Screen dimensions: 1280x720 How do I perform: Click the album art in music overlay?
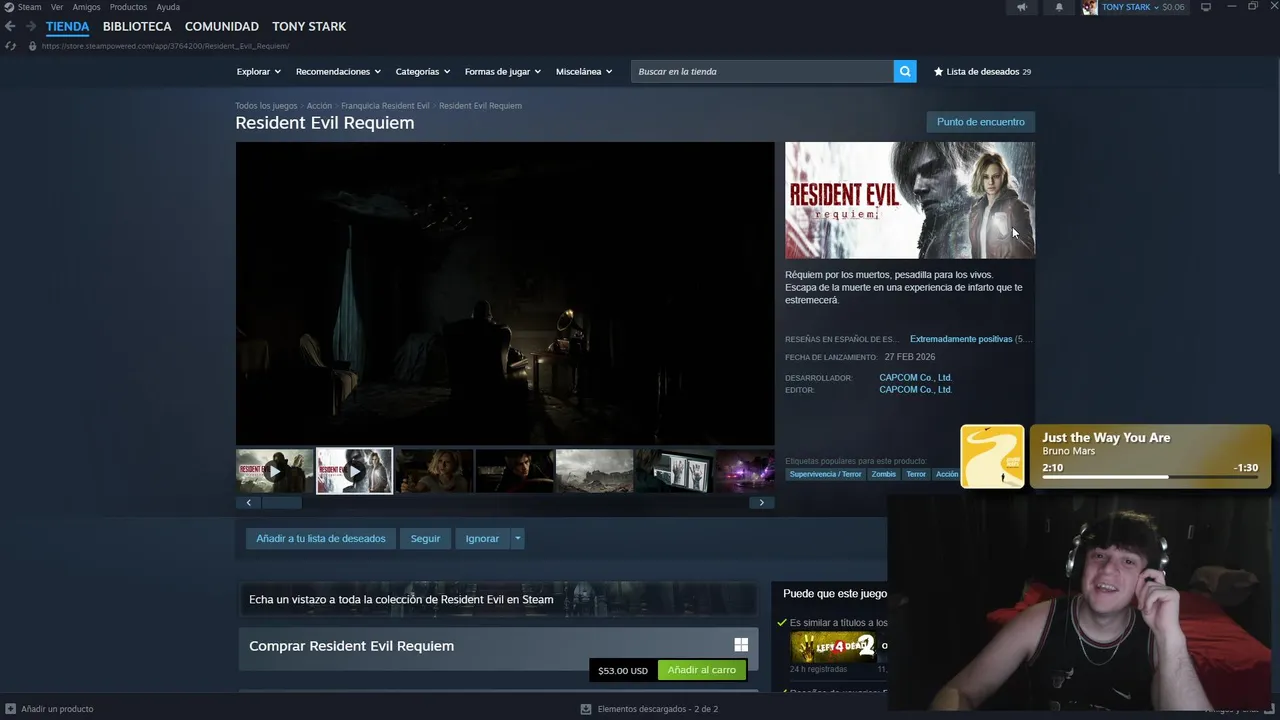pos(992,457)
